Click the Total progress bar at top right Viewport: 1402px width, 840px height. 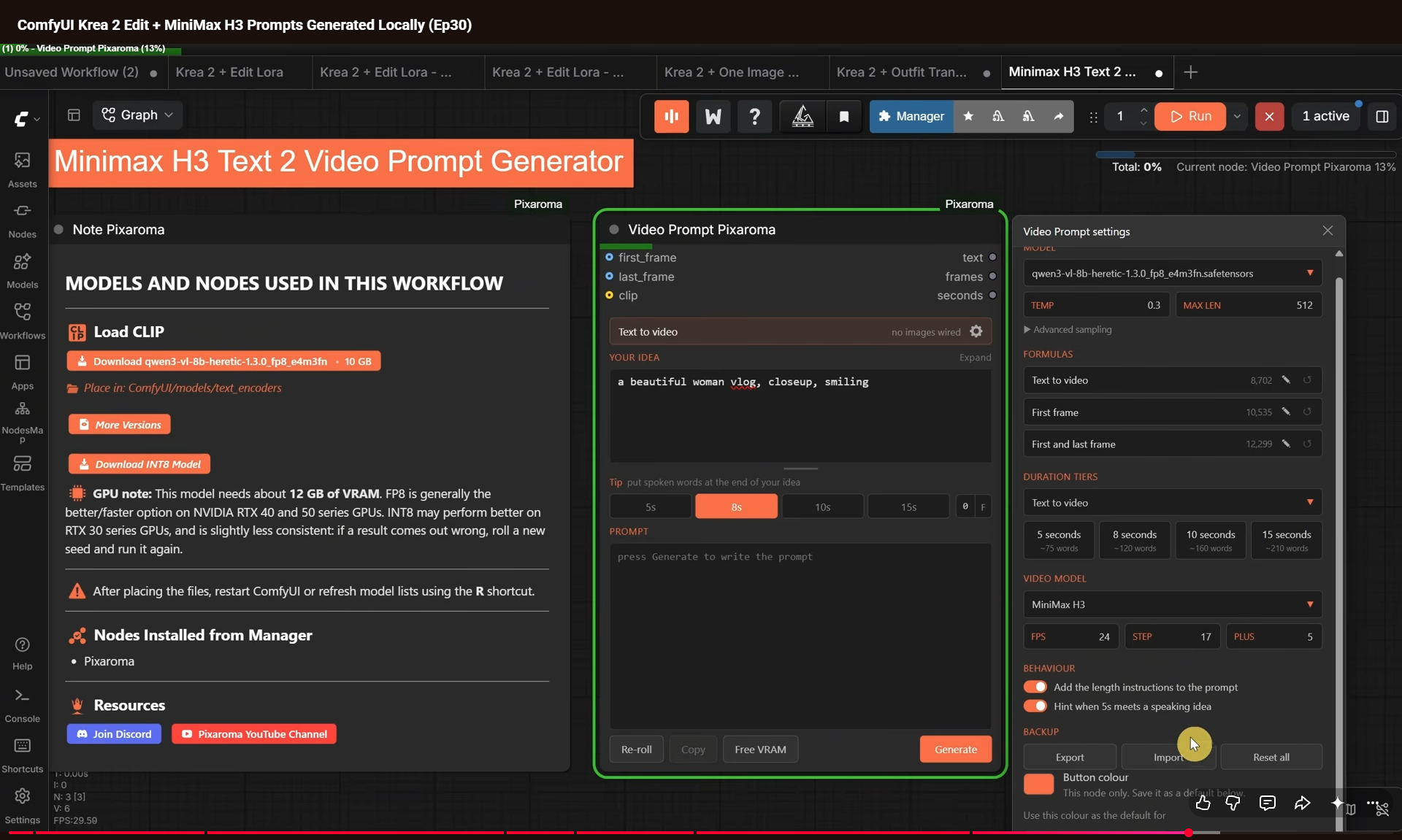pyautogui.click(x=1245, y=154)
